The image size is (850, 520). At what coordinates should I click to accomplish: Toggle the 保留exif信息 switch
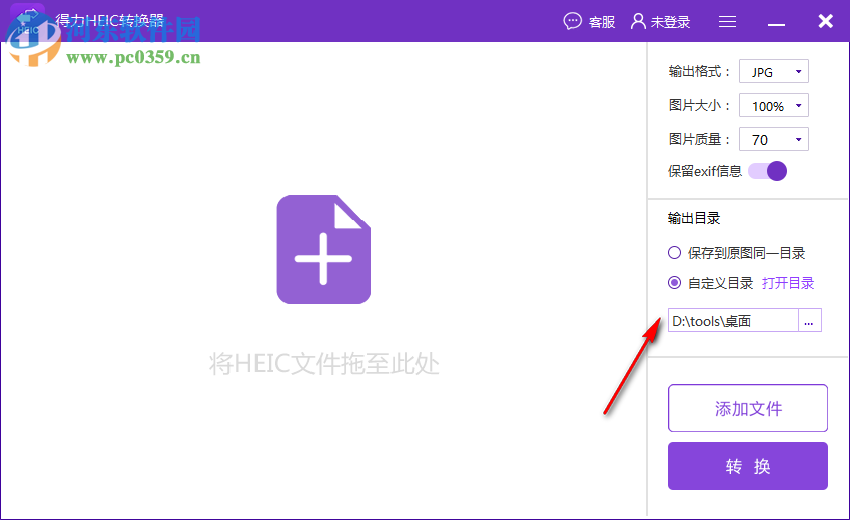767,171
